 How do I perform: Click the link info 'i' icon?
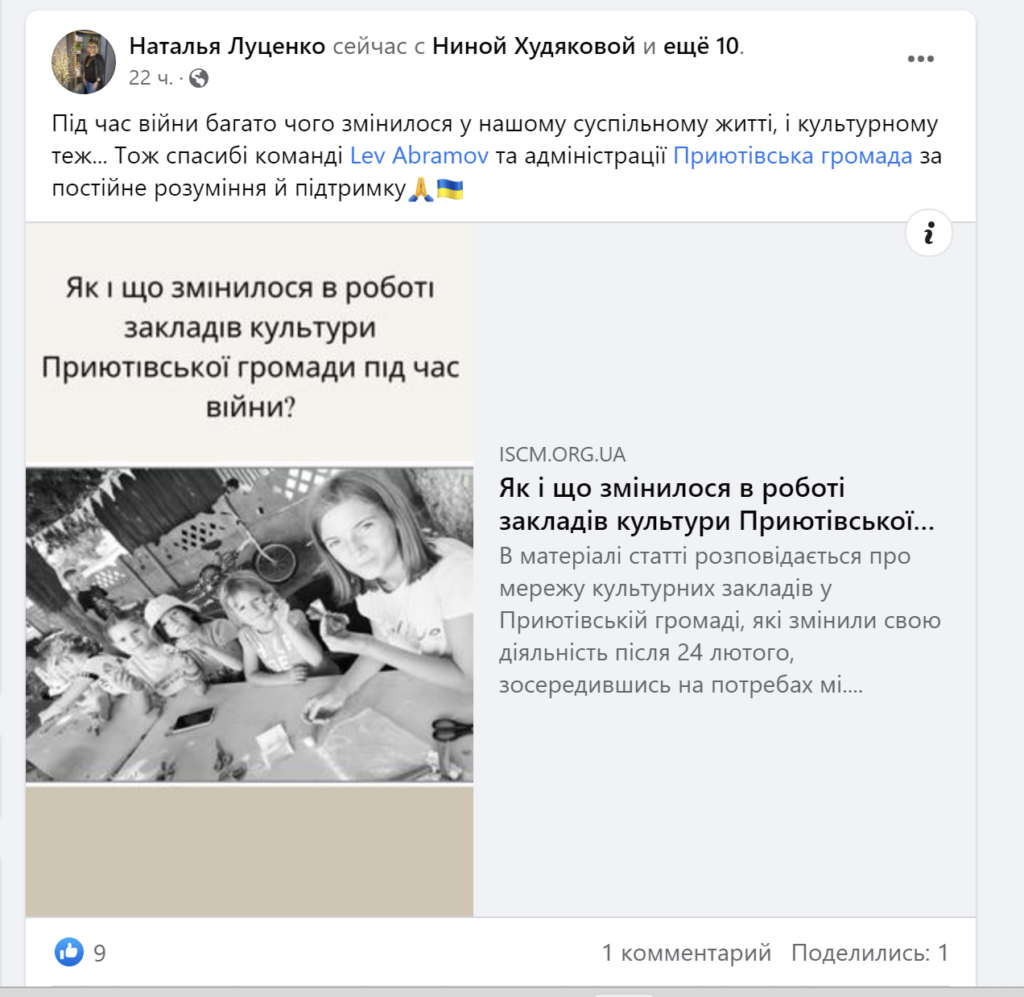[x=928, y=233]
